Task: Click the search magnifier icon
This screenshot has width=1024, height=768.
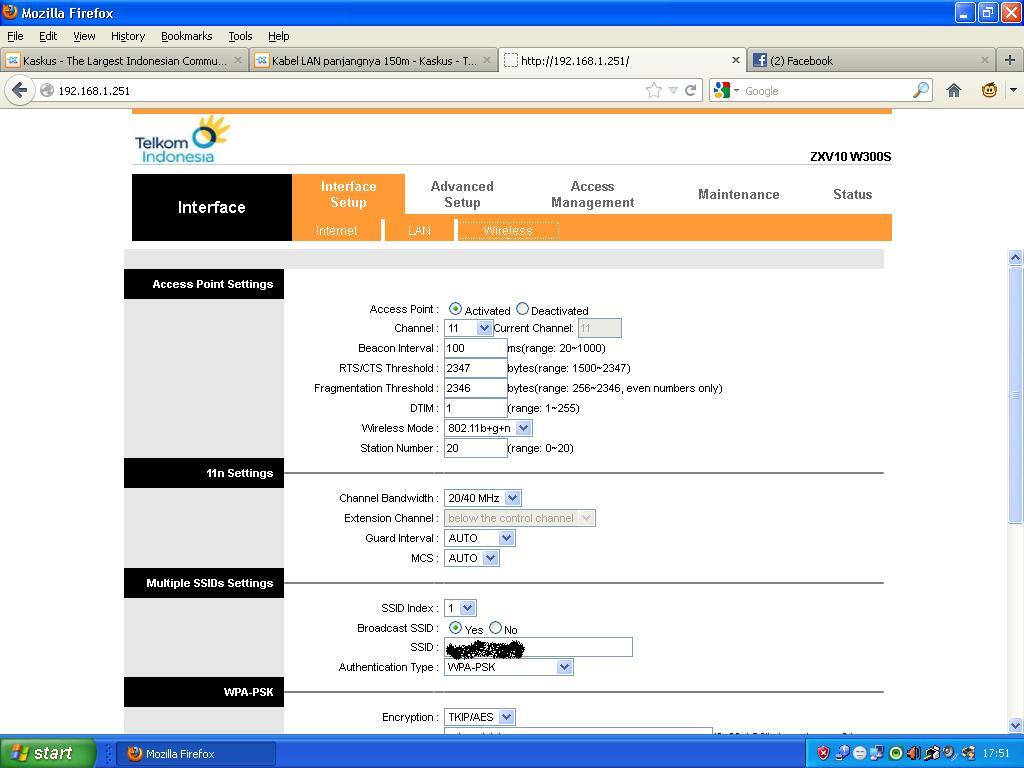Action: [921, 90]
